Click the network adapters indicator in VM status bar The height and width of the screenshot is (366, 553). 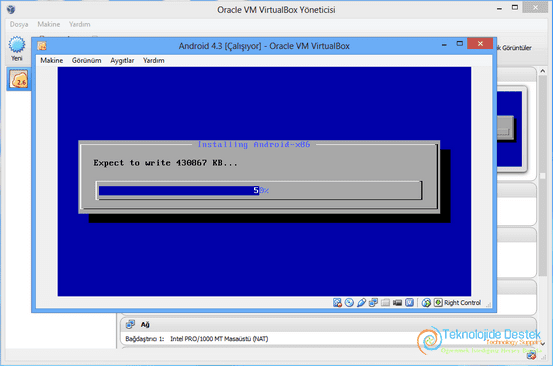click(373, 303)
